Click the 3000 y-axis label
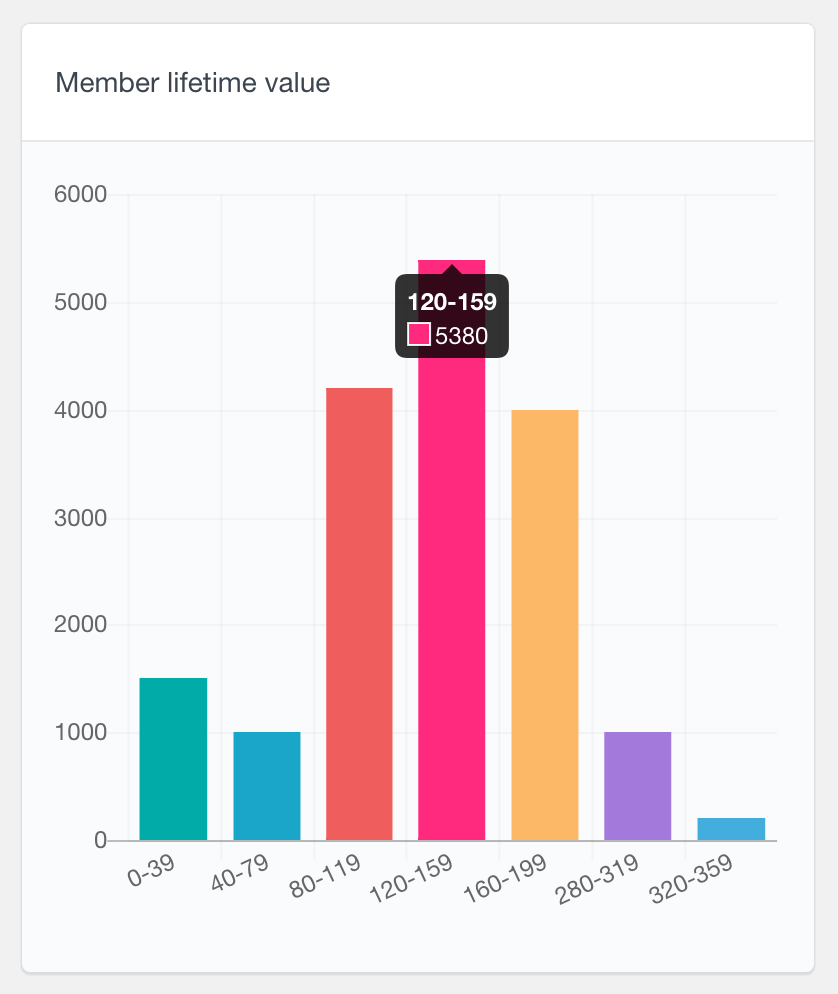Screen dimensions: 838x994 (x=81, y=518)
